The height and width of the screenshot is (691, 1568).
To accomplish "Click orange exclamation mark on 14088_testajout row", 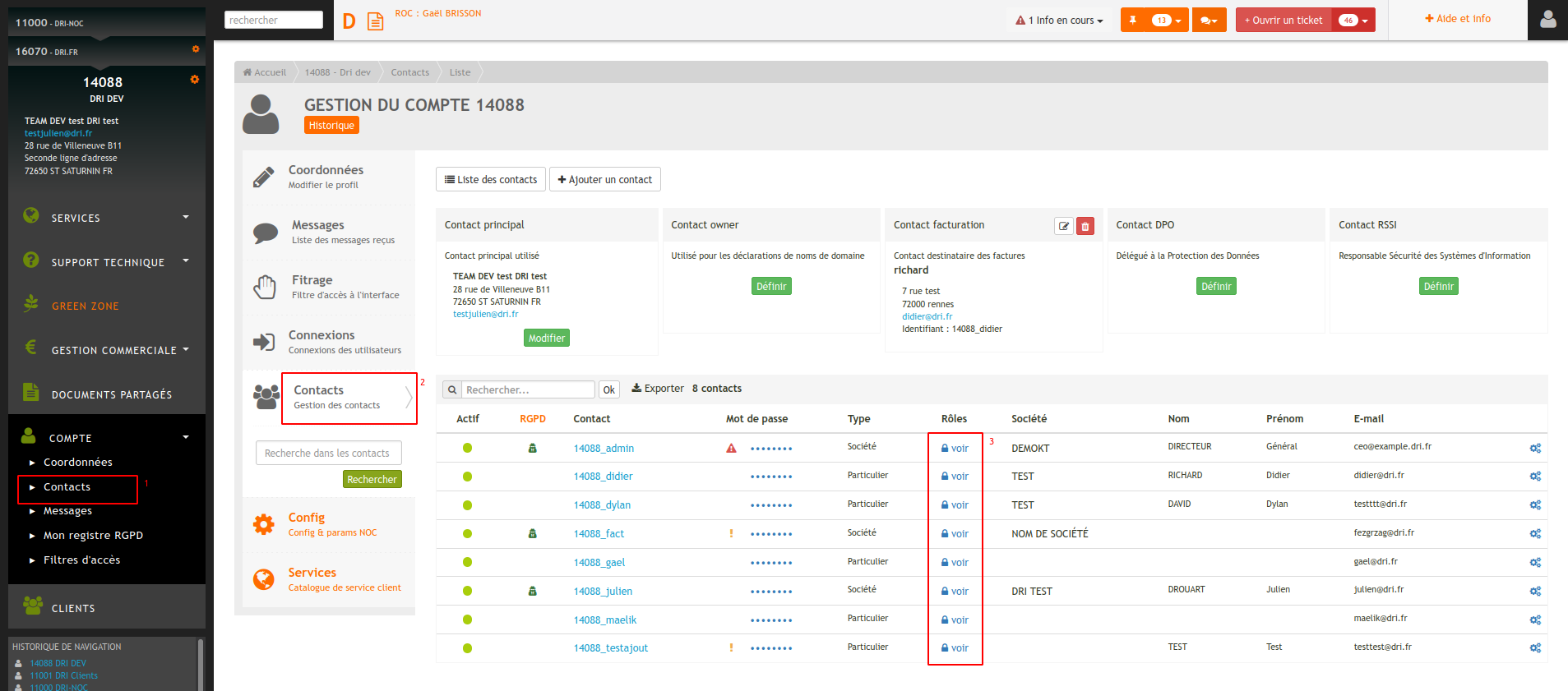I will click(x=731, y=647).
